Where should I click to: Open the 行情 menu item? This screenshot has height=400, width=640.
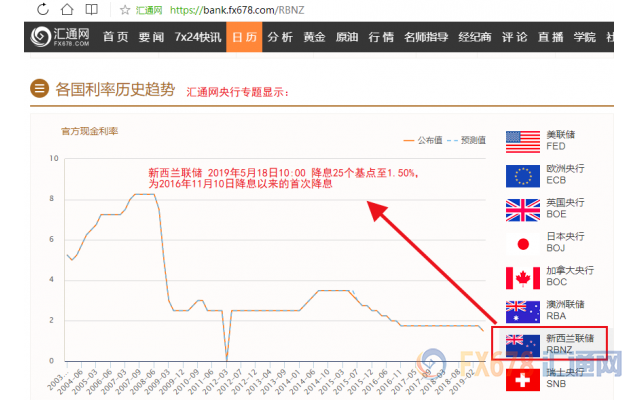click(x=381, y=37)
